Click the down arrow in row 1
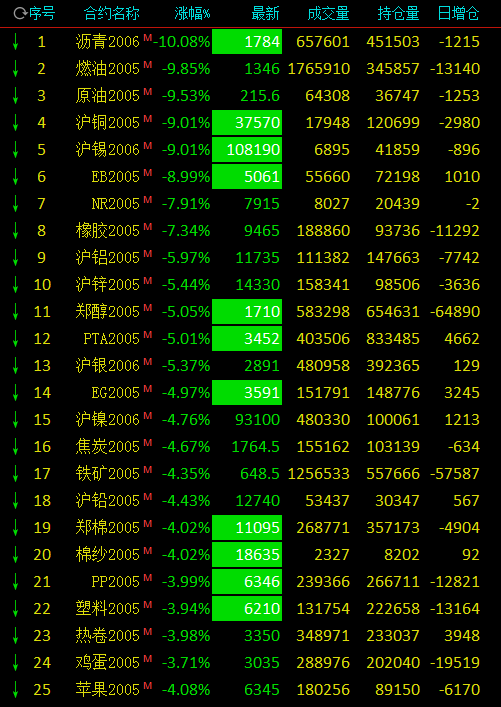Image resolution: width=501 pixels, height=707 pixels. coord(15,41)
